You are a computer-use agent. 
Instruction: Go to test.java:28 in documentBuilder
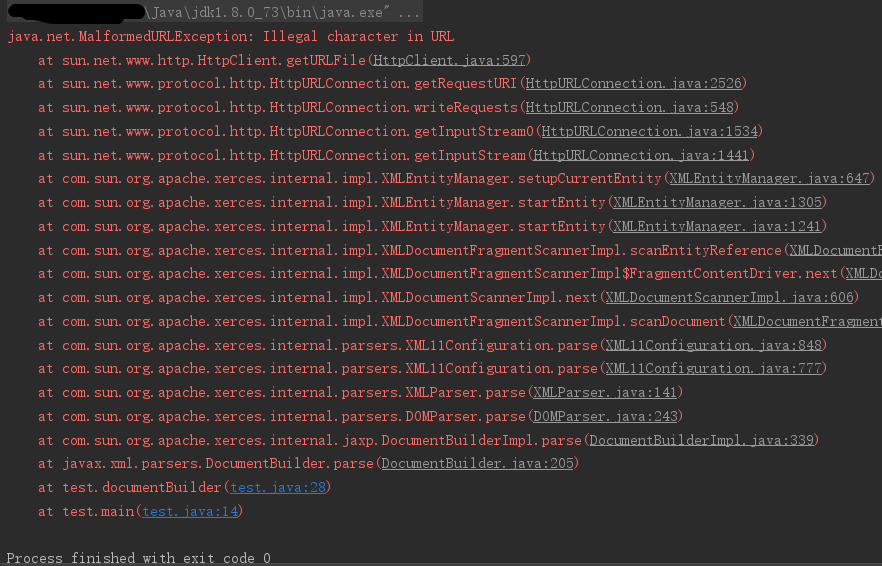click(x=279, y=488)
